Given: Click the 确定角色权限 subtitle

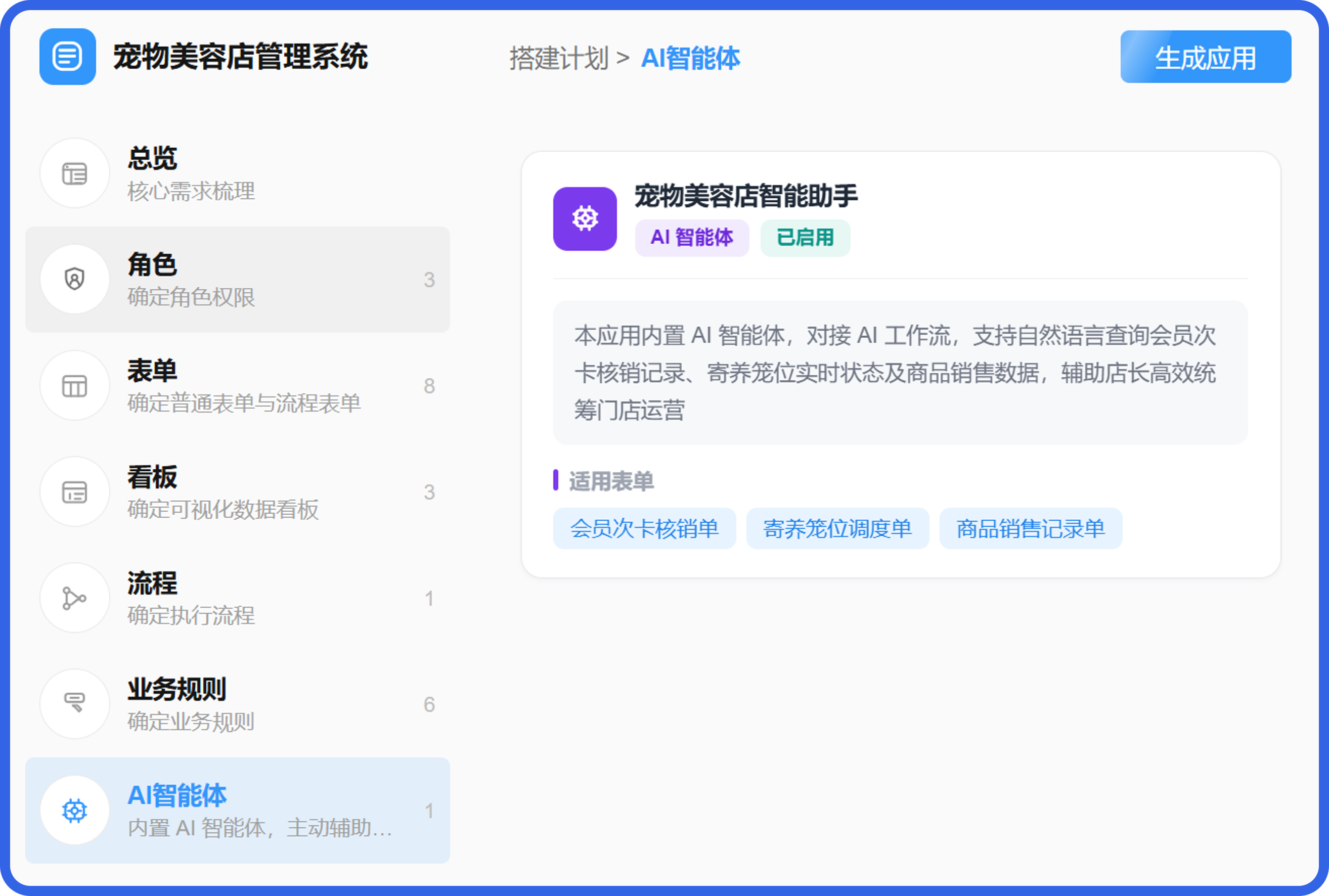Looking at the screenshot, I should (191, 297).
